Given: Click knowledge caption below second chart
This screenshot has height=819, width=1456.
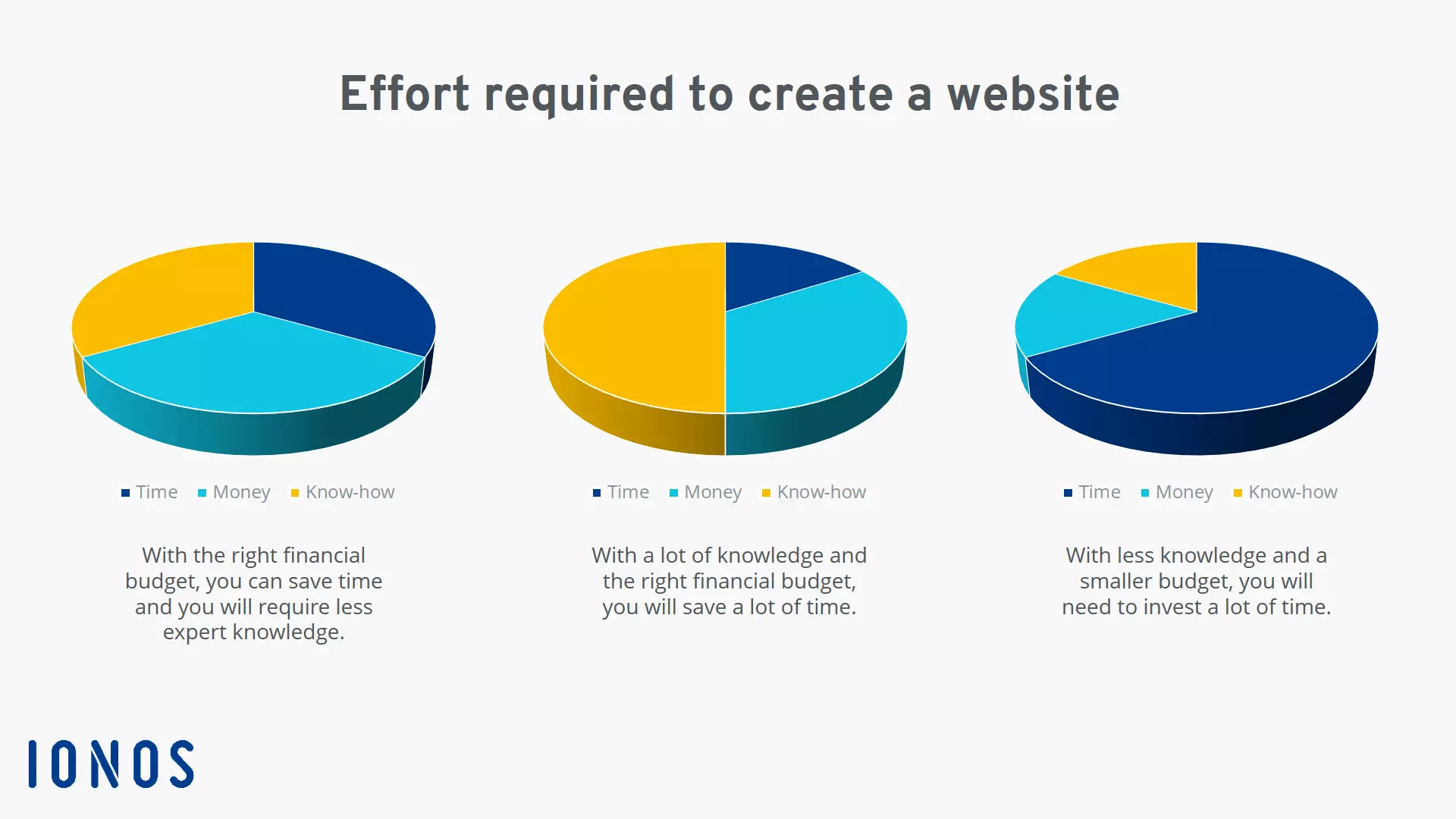Looking at the screenshot, I should click(x=821, y=491).
